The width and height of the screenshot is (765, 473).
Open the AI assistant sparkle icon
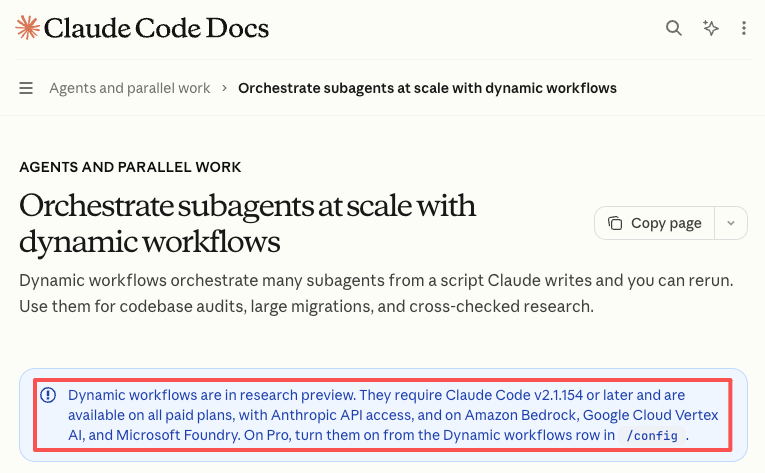point(710,28)
